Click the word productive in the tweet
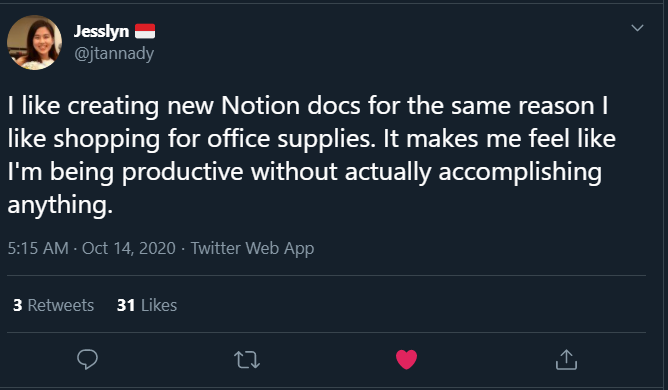Screen dimensions: 668x390 tap(183, 172)
